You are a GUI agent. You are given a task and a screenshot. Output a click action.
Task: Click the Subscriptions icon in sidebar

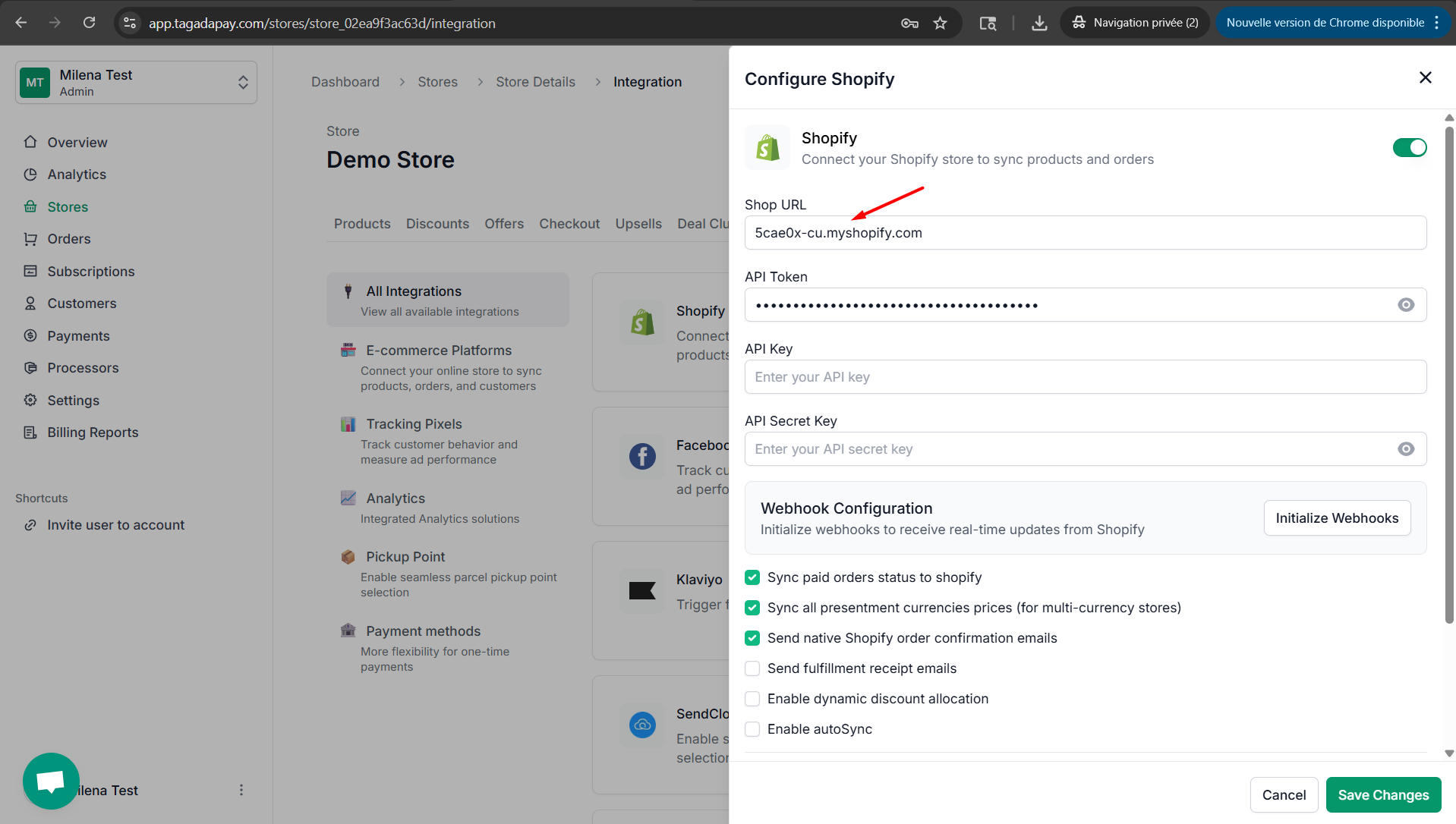[30, 271]
